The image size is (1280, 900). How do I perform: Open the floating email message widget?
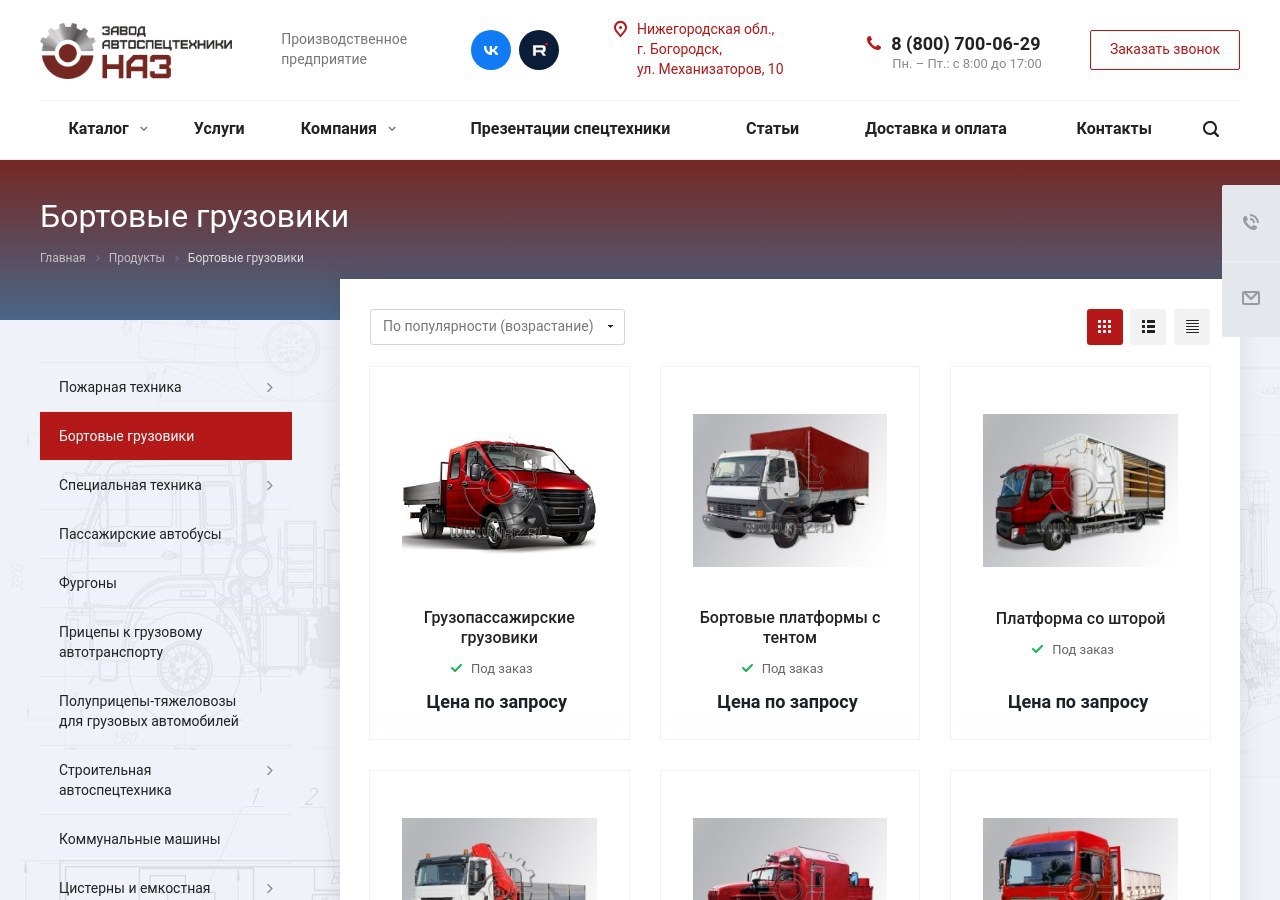[x=1251, y=299]
